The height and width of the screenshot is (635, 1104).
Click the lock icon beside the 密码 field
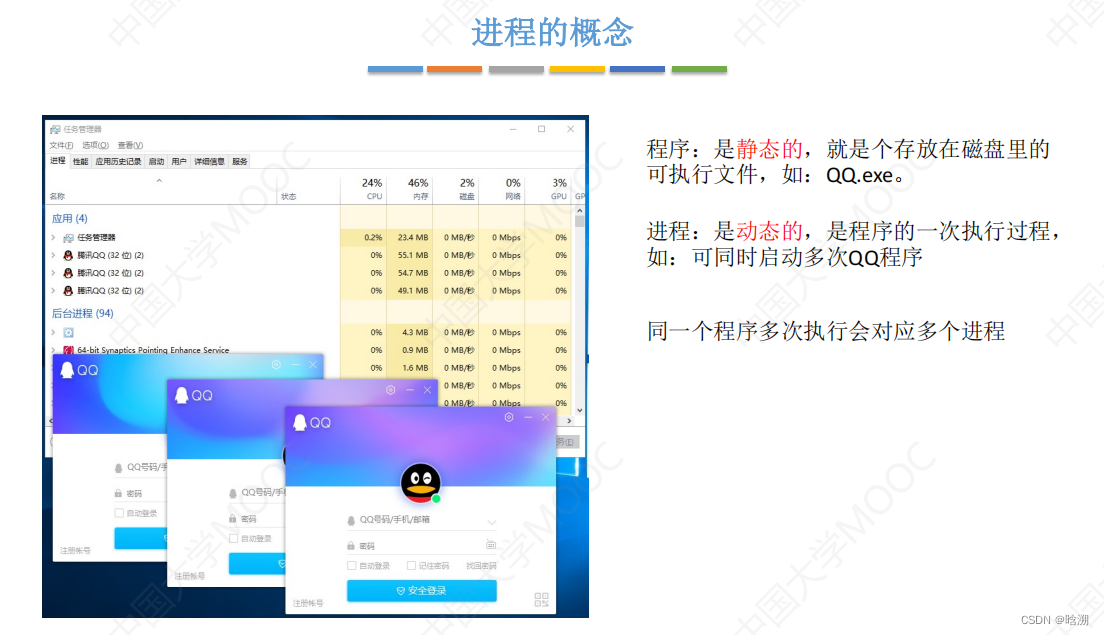pyautogui.click(x=350, y=545)
